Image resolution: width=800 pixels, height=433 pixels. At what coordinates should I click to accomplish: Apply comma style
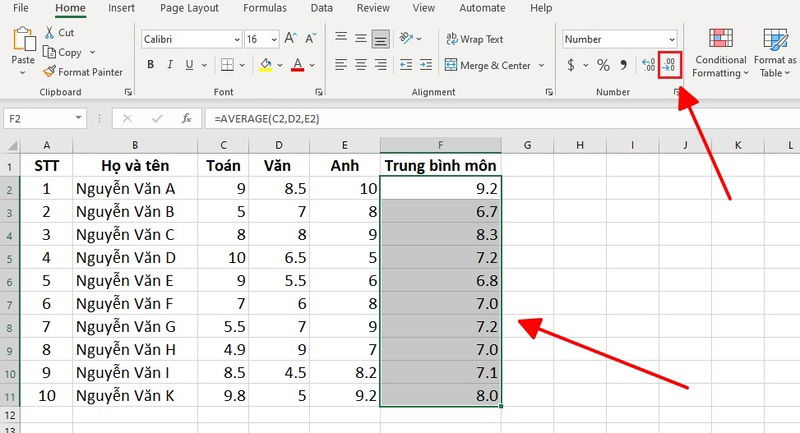[623, 65]
